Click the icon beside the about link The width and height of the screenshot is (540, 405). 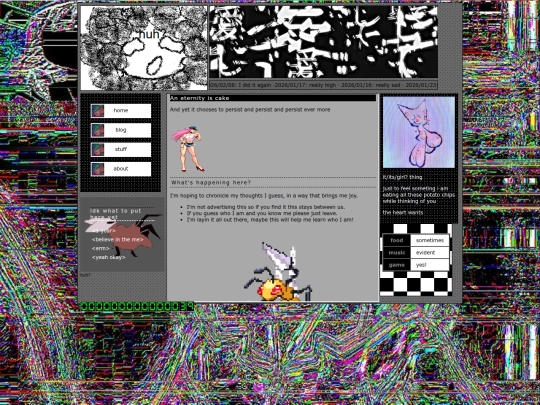click(x=98, y=169)
